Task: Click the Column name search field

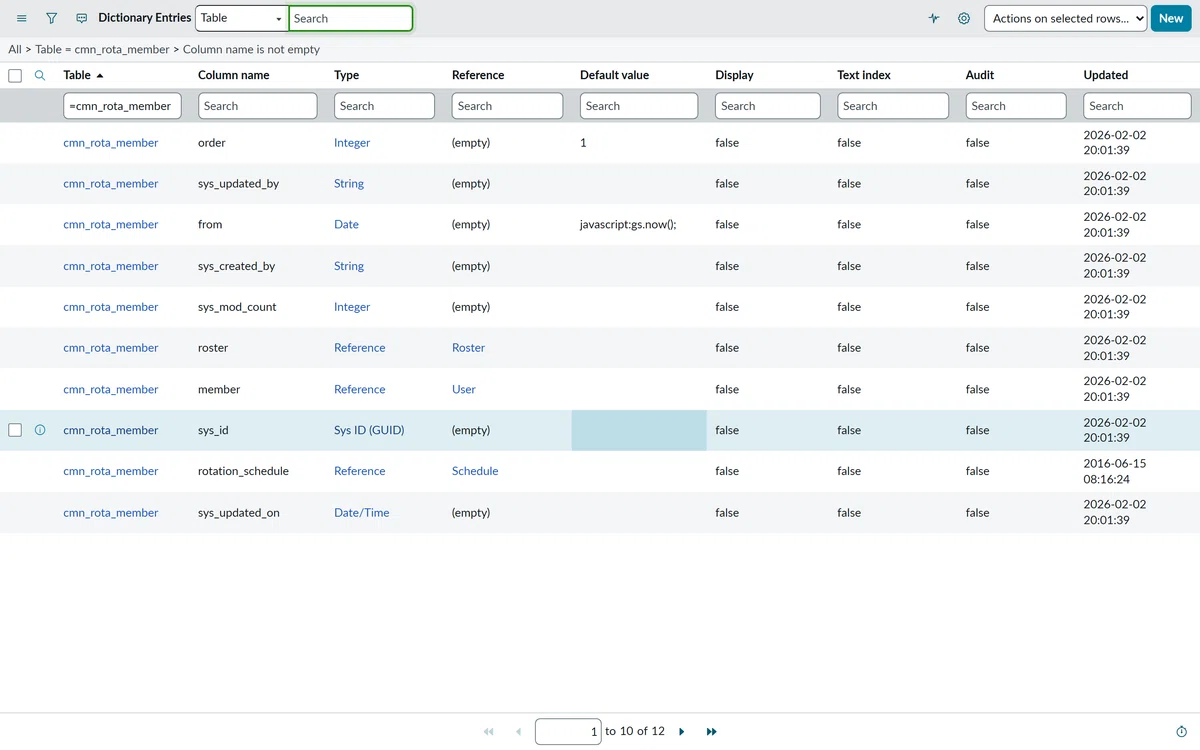Action: tap(258, 106)
